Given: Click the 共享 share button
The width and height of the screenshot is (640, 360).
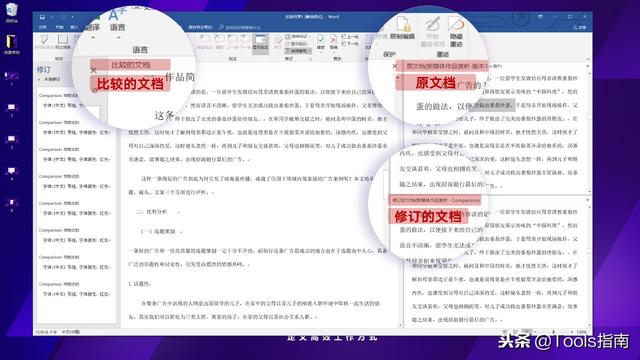Looking at the screenshot, I should tap(580, 27).
